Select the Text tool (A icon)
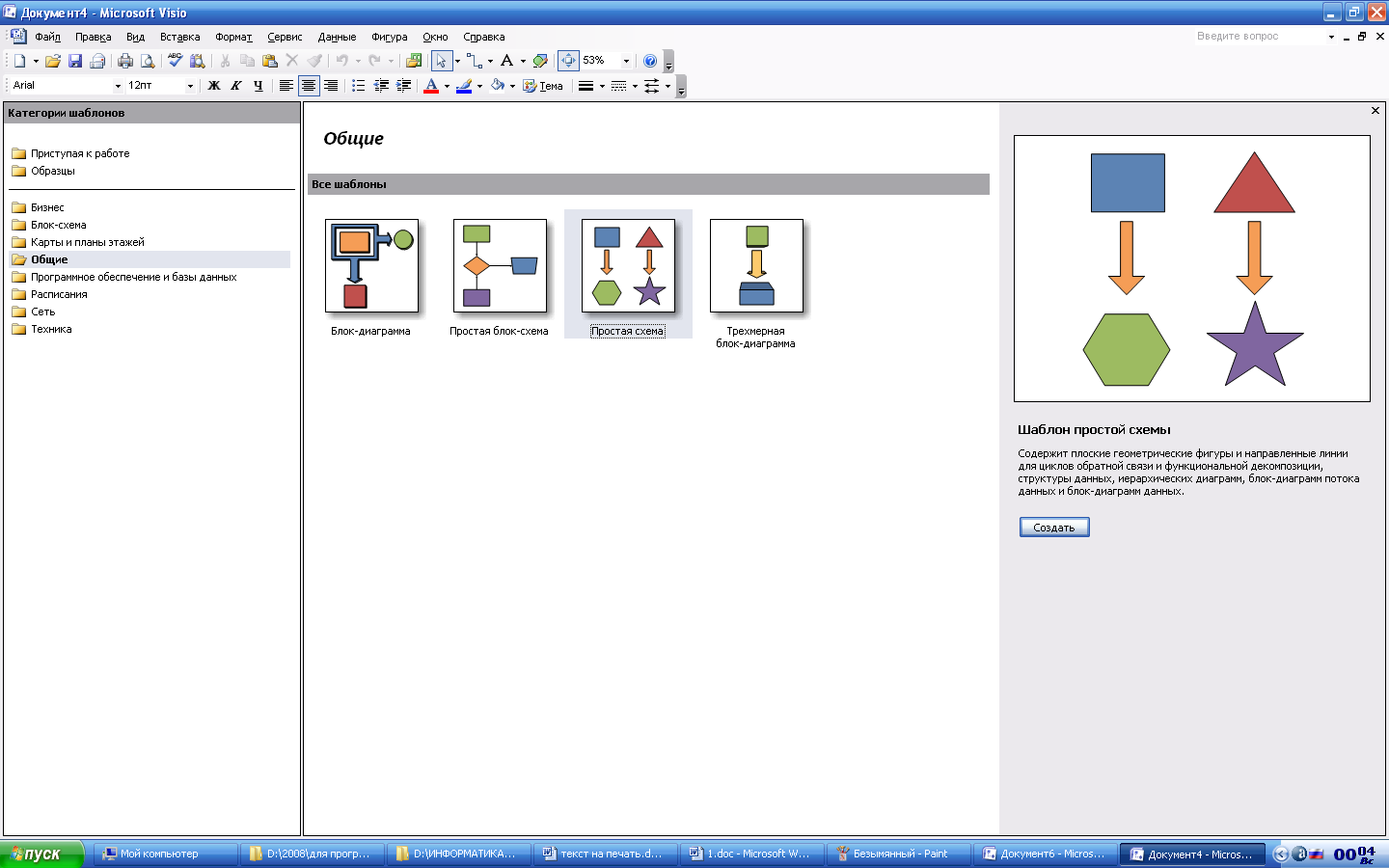The height and width of the screenshot is (868, 1389). [x=506, y=61]
